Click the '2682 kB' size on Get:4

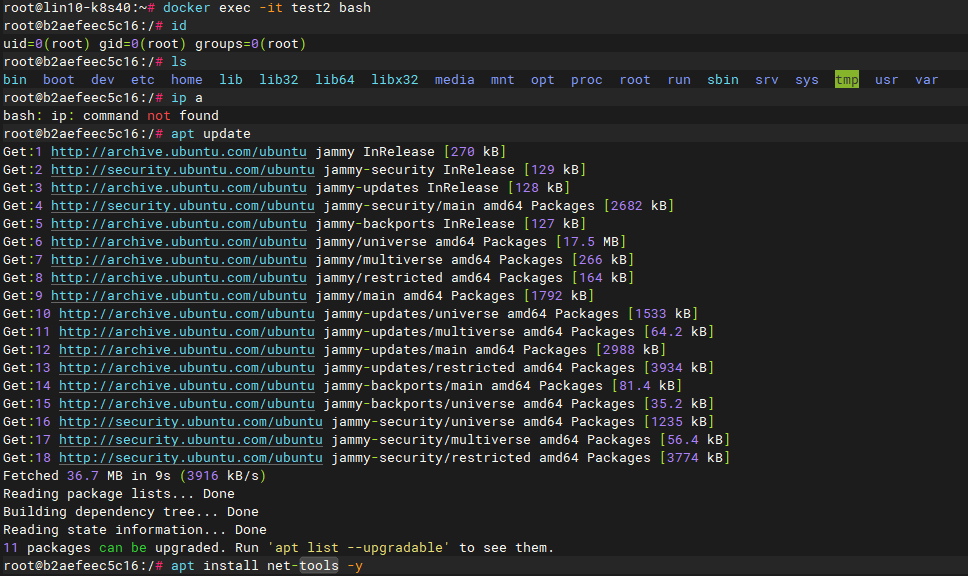pyautogui.click(x=638, y=206)
